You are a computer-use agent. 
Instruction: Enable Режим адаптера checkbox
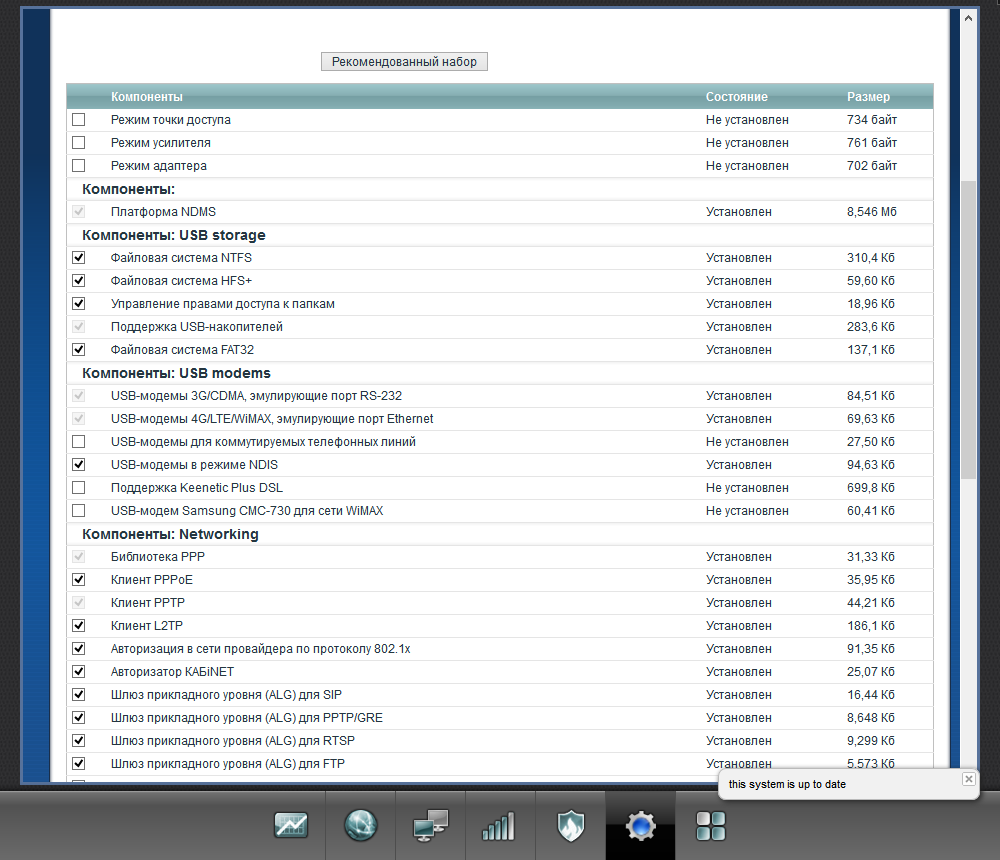click(78, 166)
